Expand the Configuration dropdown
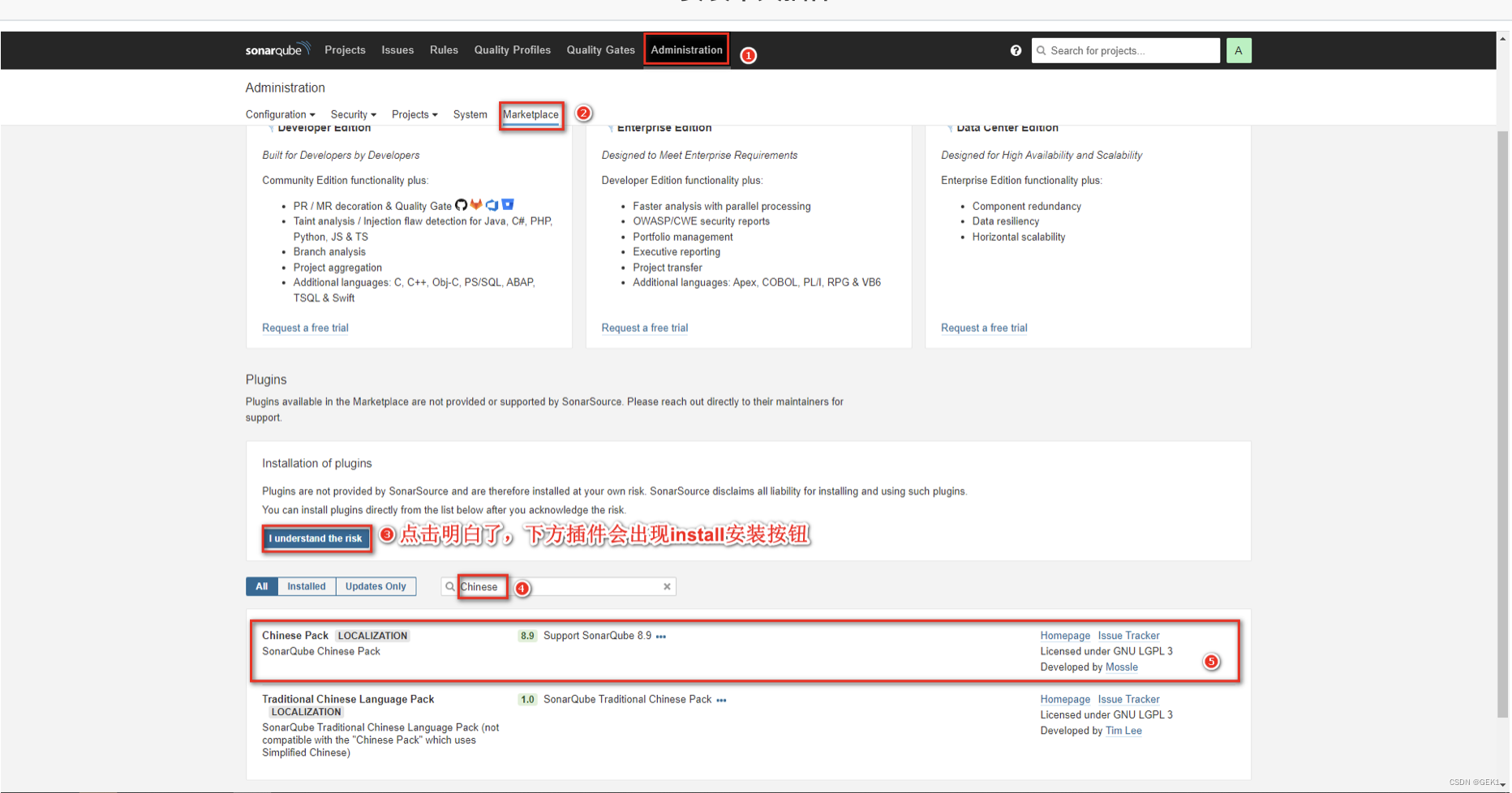 pyautogui.click(x=280, y=114)
